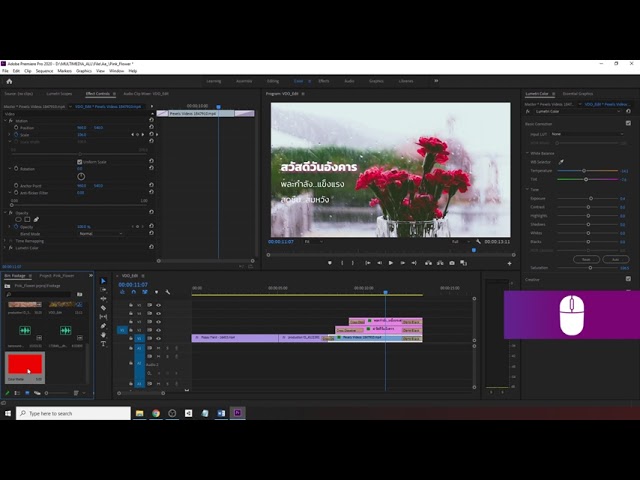This screenshot has height=480, width=640.
Task: Click the Reset button in Tone
Action: click(x=586, y=259)
